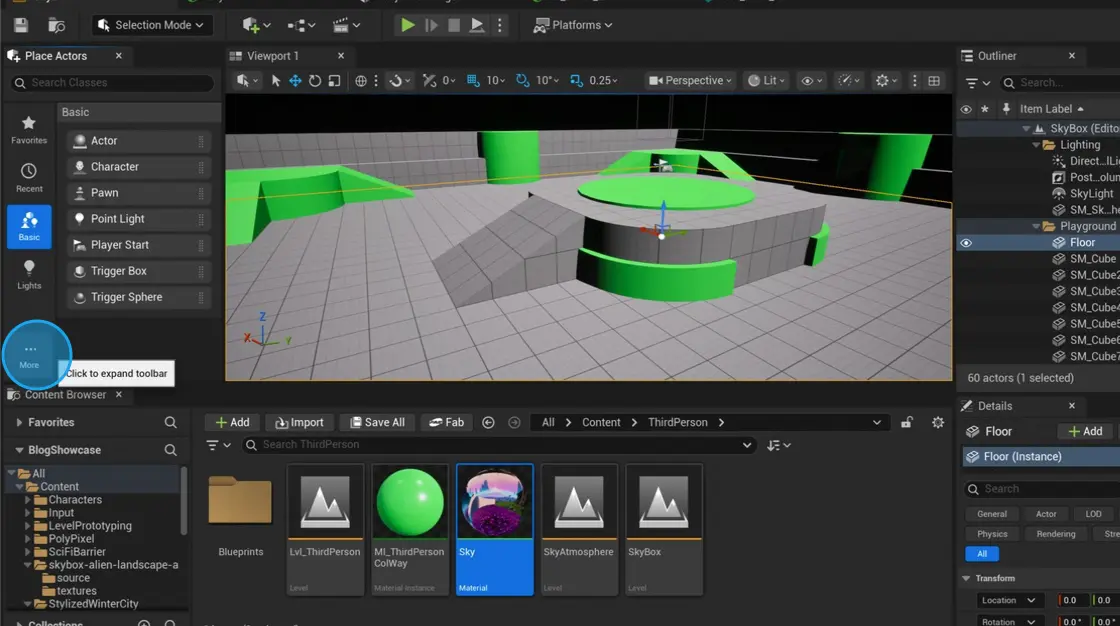1120x626 pixels.
Task: Open Content Browser settings gear
Action: point(938,422)
